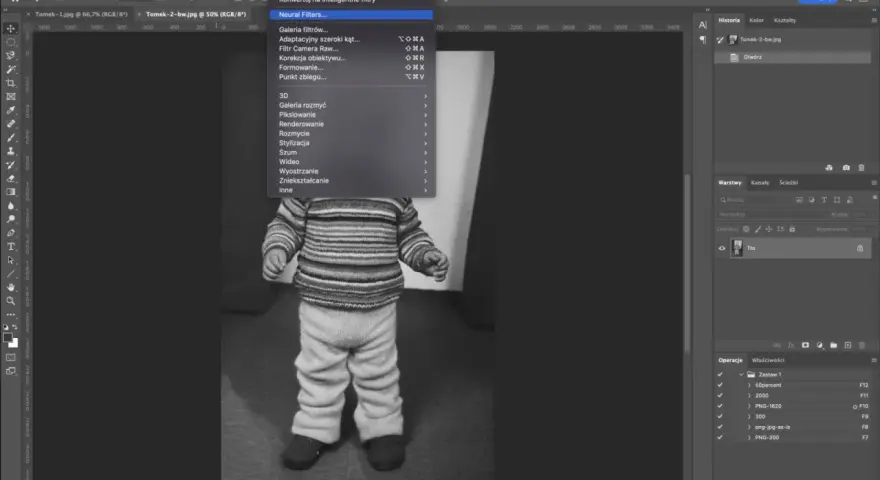Expand the 2000 action
The image size is (880, 480).
[749, 395]
